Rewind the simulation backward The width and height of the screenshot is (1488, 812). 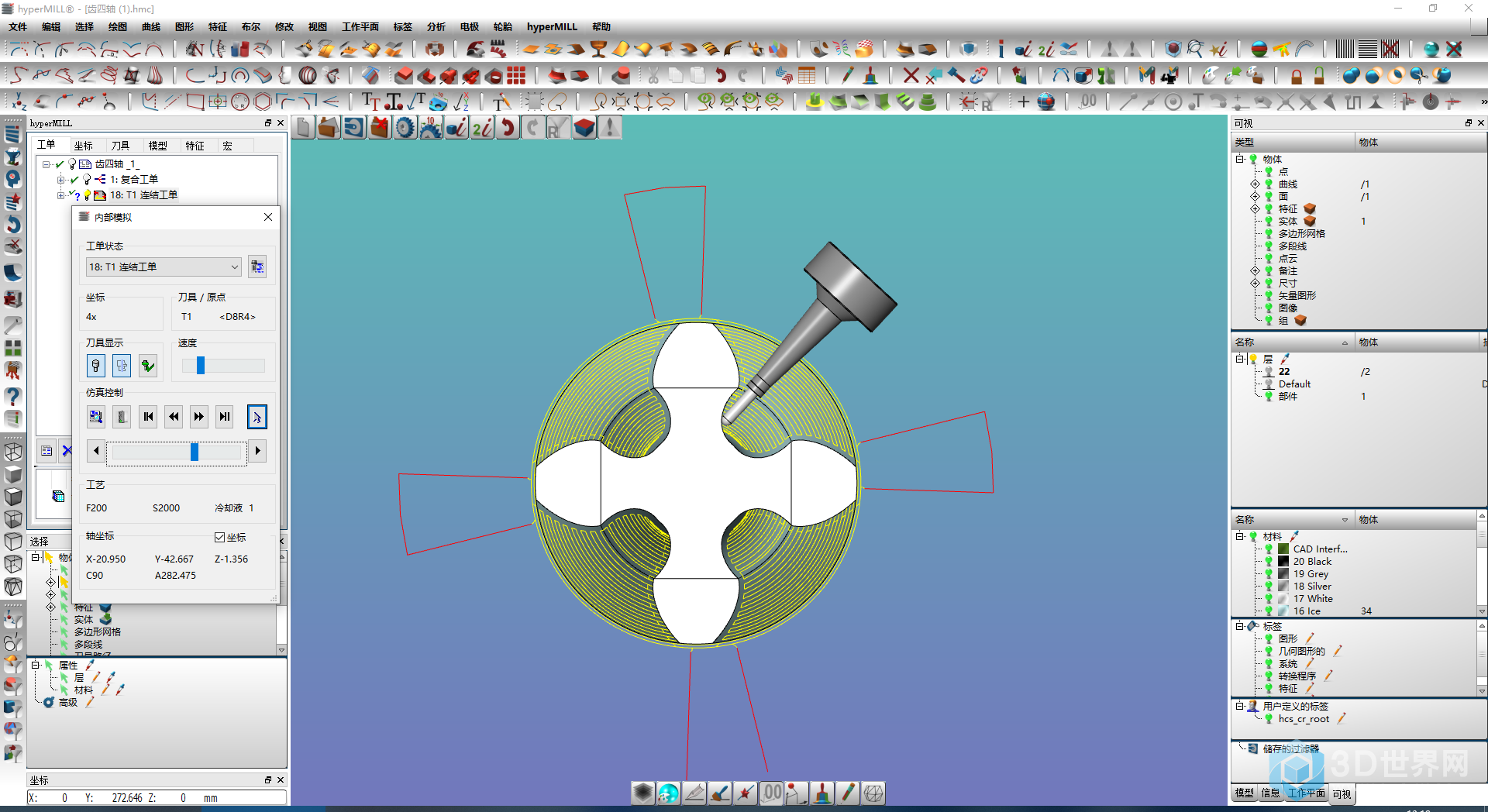(x=174, y=417)
